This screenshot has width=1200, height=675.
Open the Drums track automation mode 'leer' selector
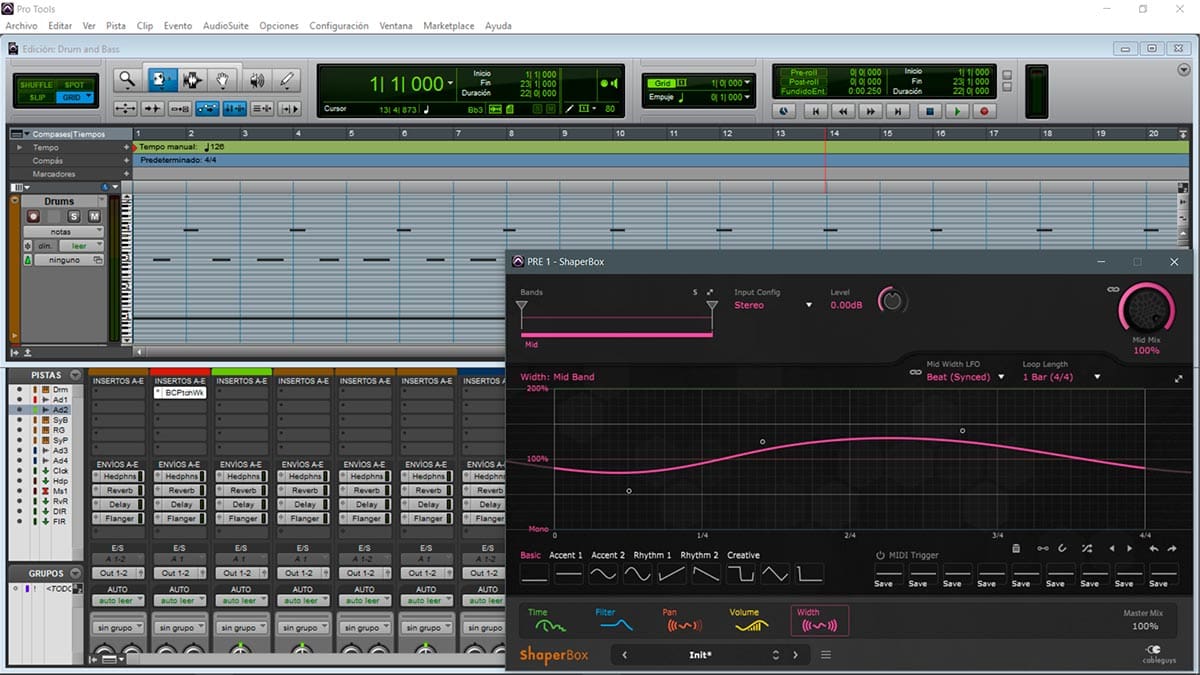pos(79,245)
